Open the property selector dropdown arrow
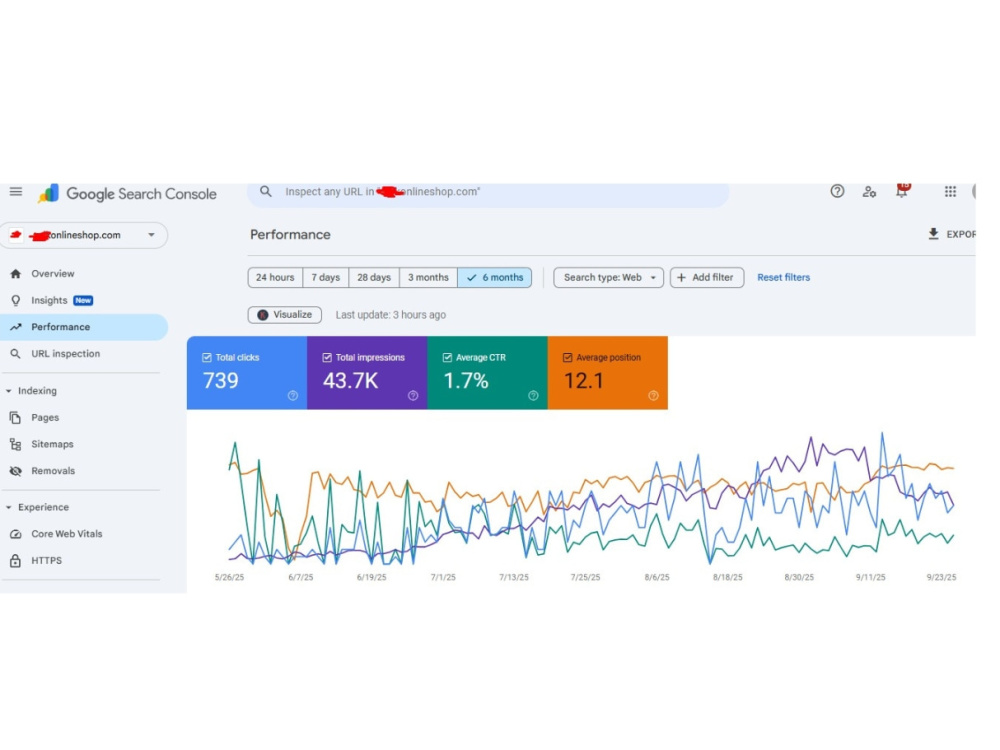This screenshot has height=750, width=1000. (151, 235)
